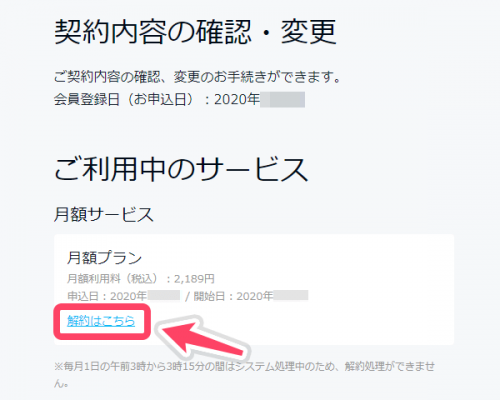This screenshot has width=500, height=400.
Task: Click the blurred date after 申込日
Action: click(x=164, y=295)
